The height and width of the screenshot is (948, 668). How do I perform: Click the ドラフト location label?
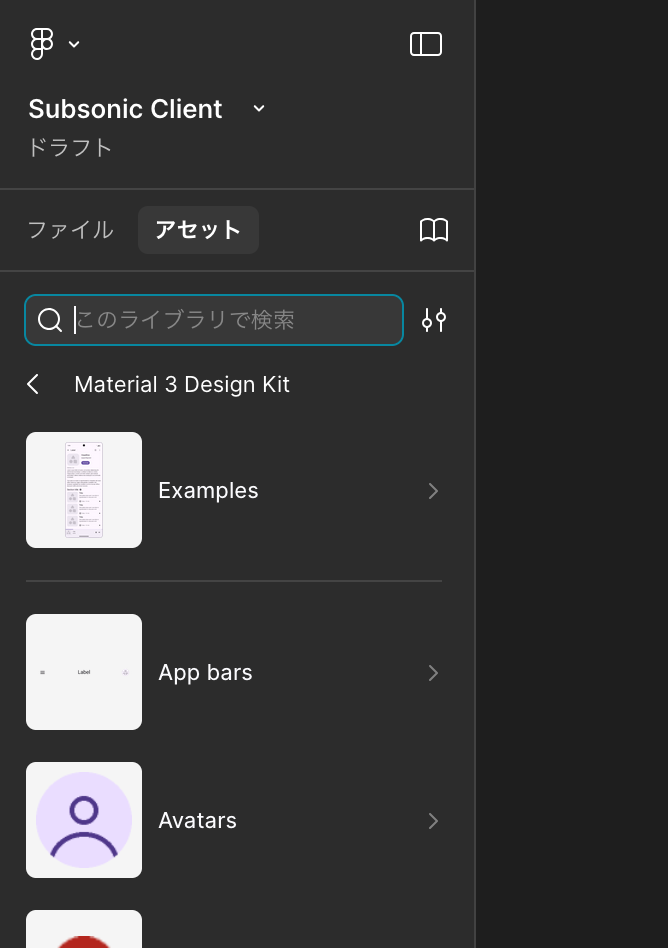[x=70, y=148]
